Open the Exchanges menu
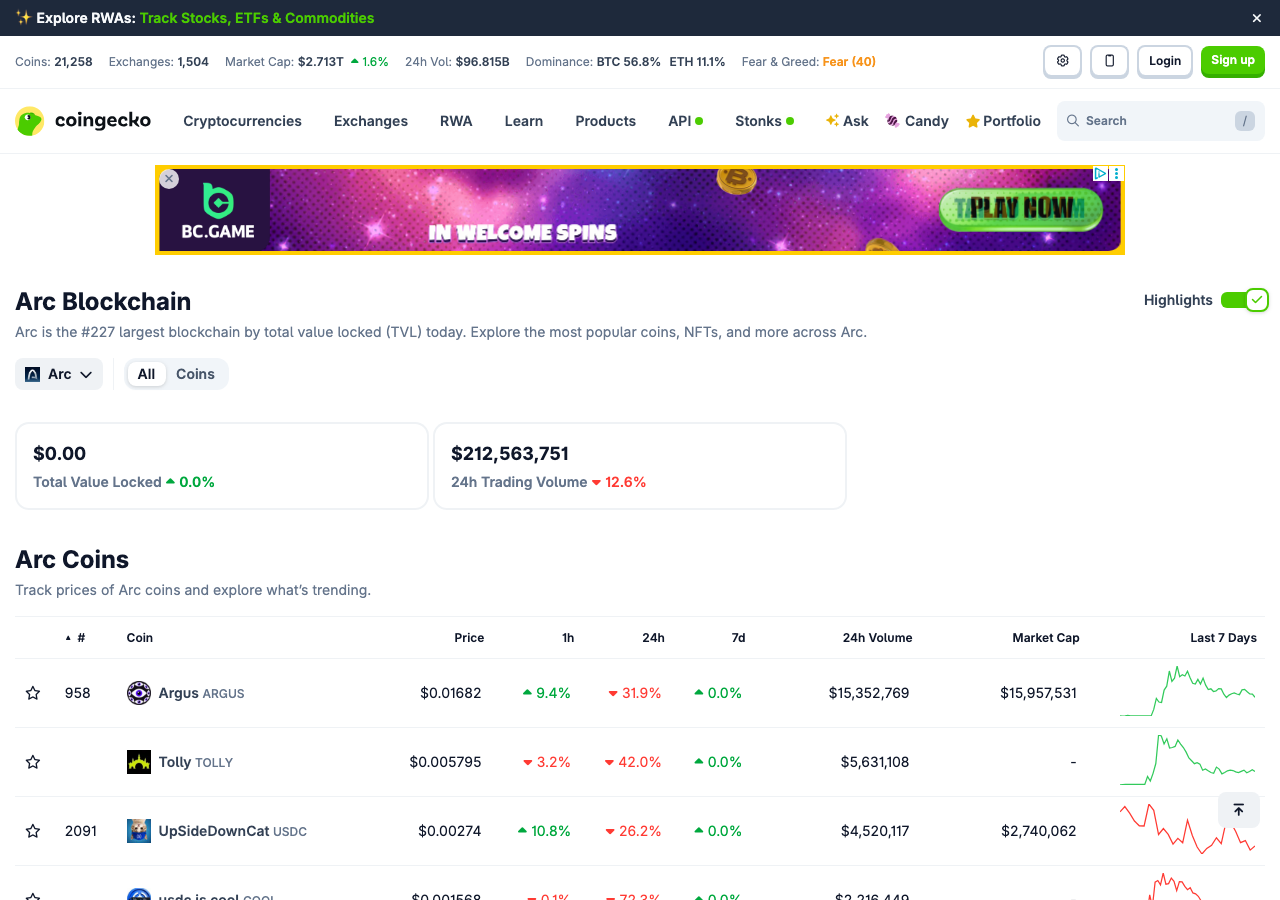1280x900 pixels. pyautogui.click(x=371, y=121)
